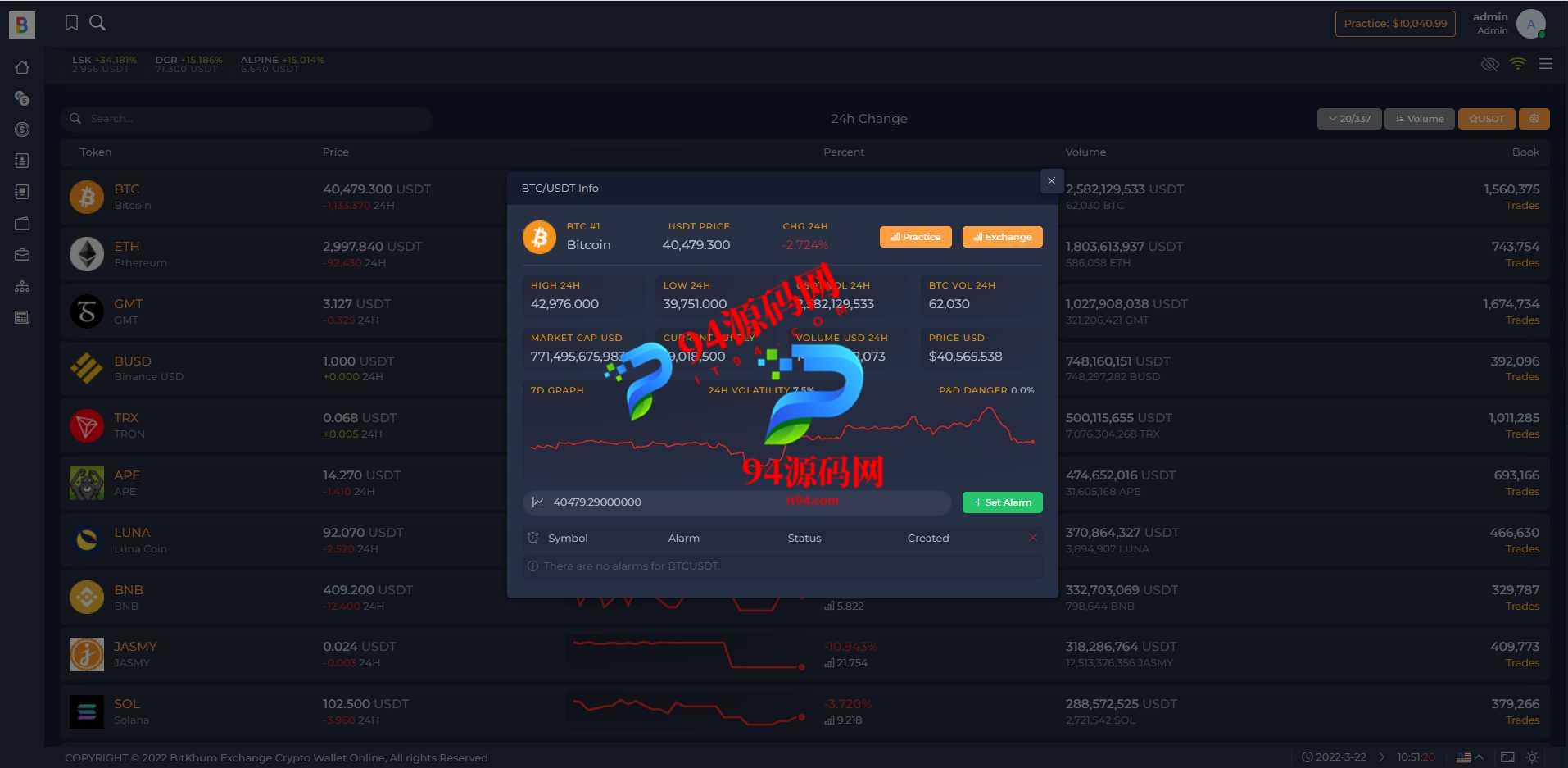
Task: Sort by the Book column header
Action: (x=1525, y=152)
